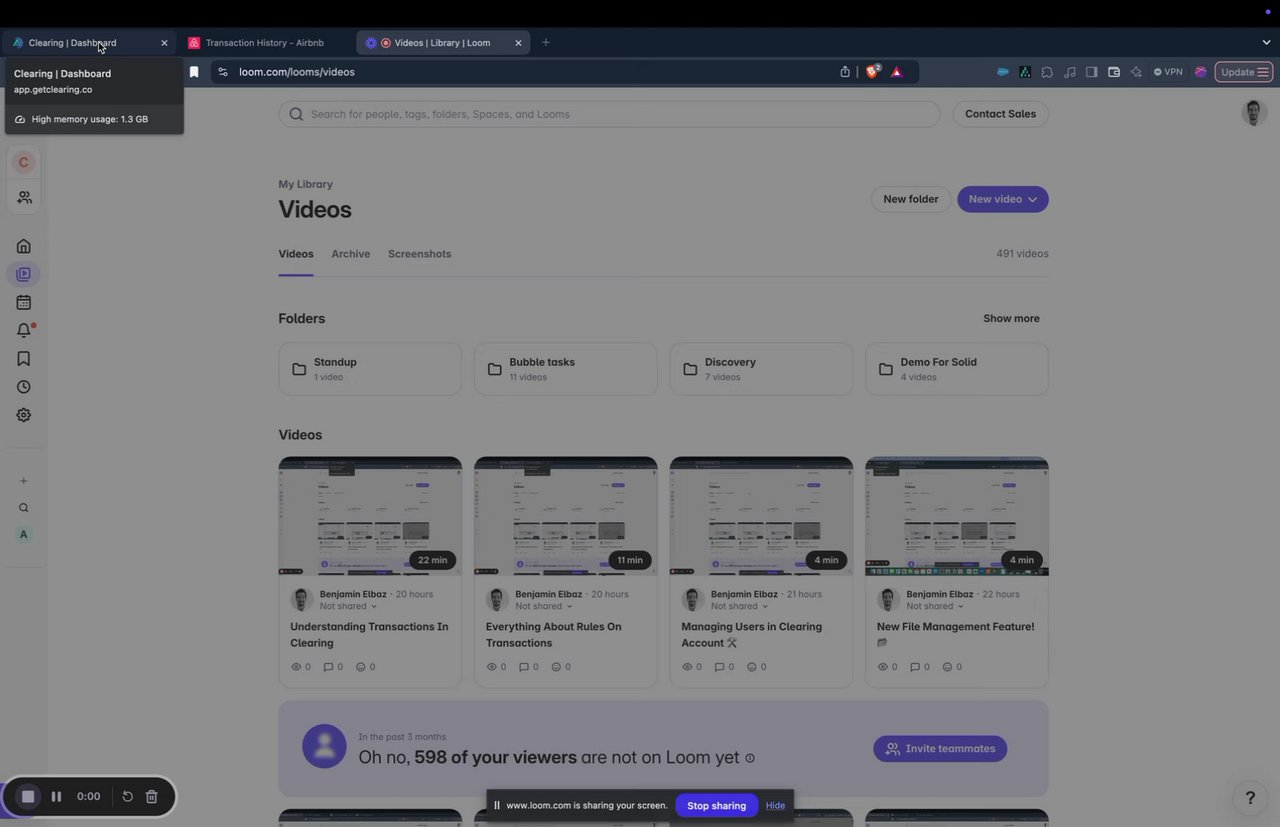Focus the Loom search field
1280x827 pixels.
tap(609, 114)
